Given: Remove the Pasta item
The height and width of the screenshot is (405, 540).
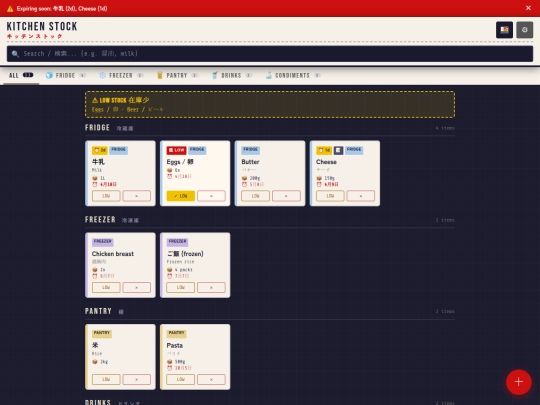Looking at the screenshot, I should (211, 379).
